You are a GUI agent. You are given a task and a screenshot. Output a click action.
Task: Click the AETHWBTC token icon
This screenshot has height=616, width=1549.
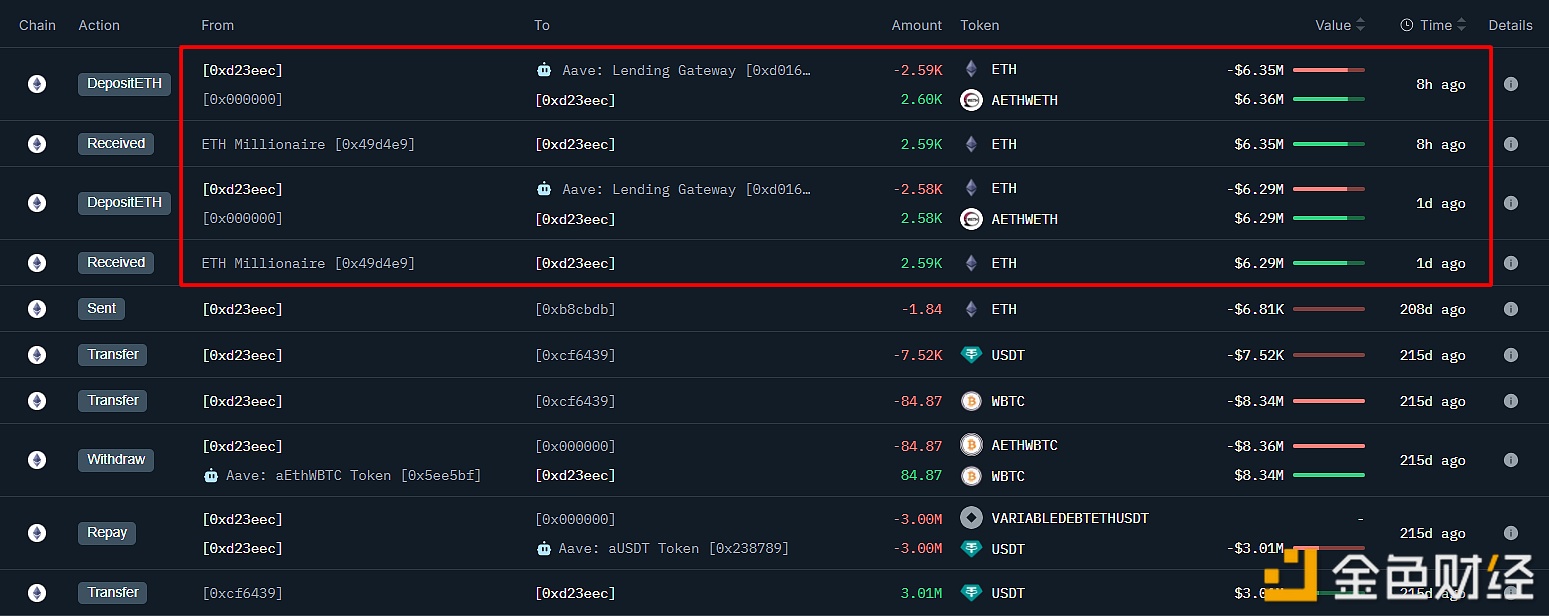pos(970,445)
